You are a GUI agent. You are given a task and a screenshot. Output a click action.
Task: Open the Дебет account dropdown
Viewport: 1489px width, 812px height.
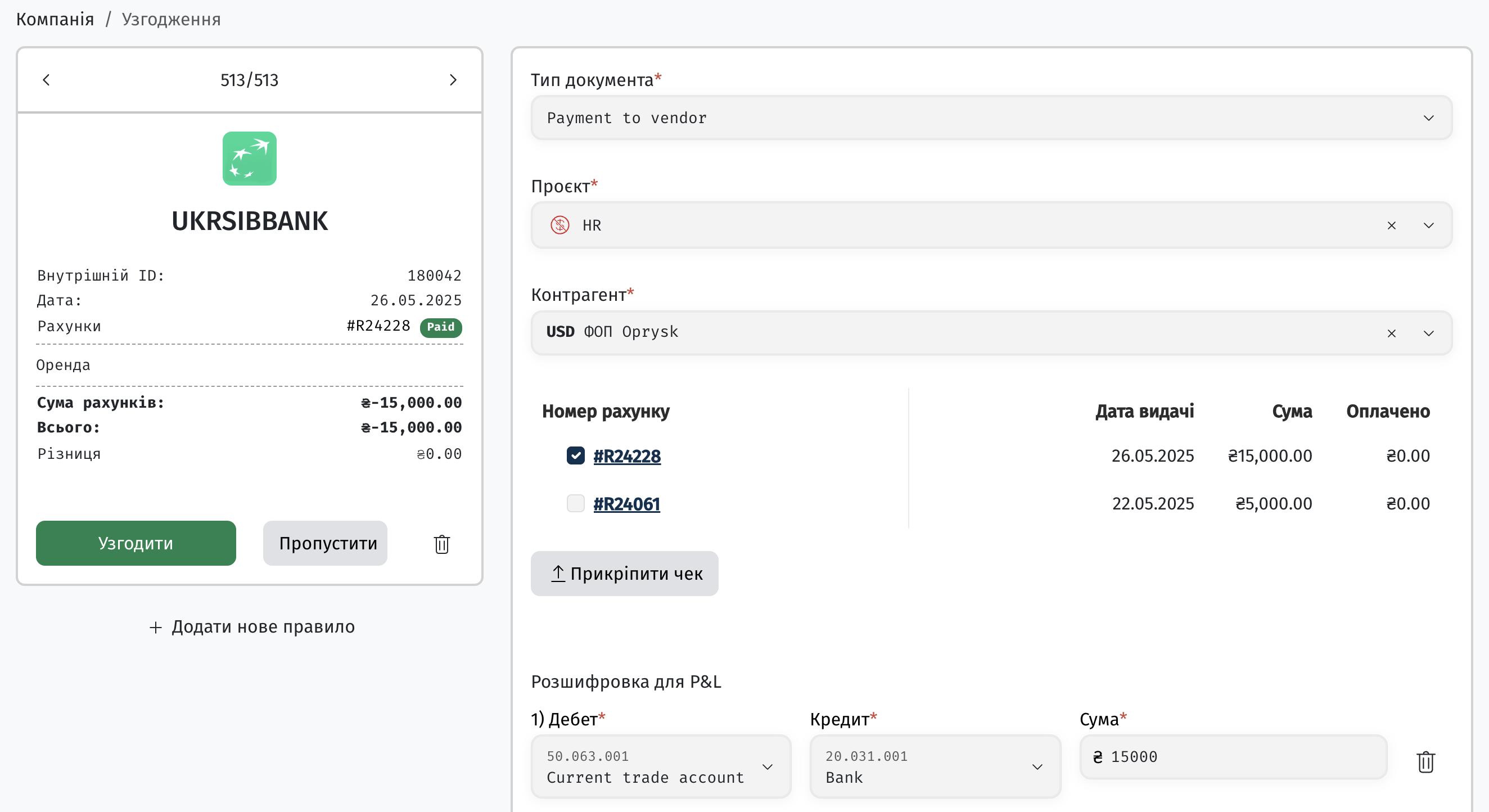point(661,766)
